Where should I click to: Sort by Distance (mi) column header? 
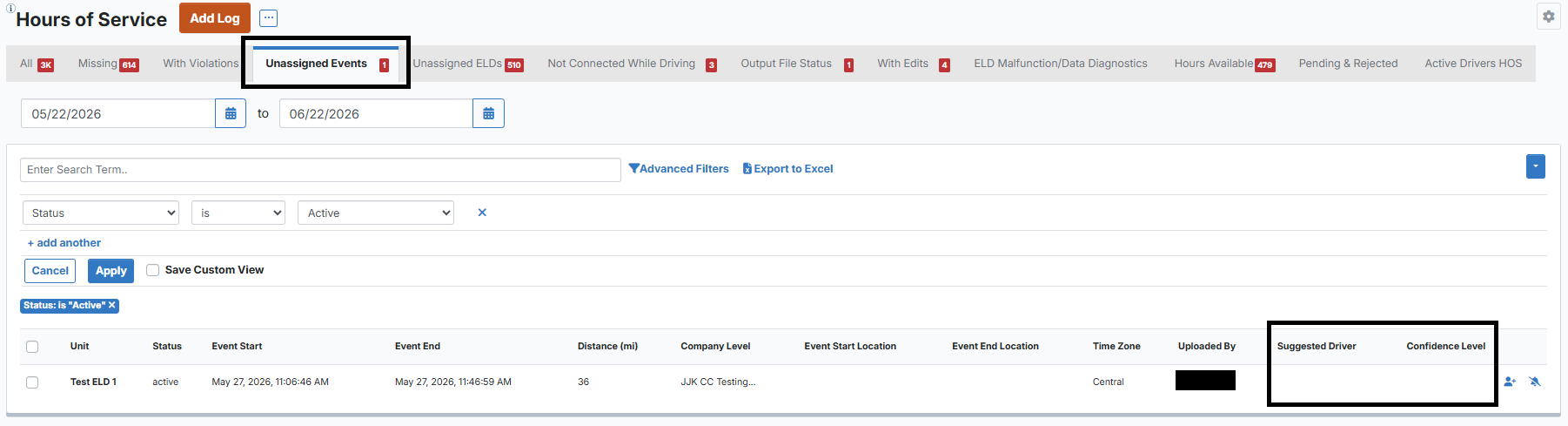[607, 347]
